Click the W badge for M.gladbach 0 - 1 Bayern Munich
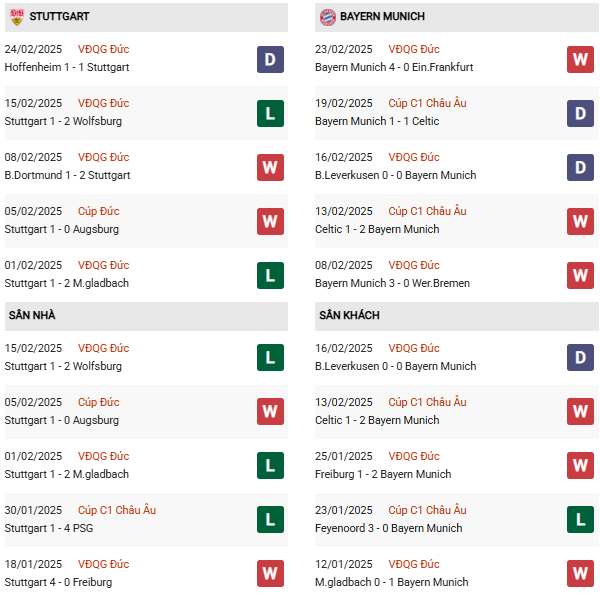Viewport: 600px width, 594px height. pyautogui.click(x=580, y=574)
